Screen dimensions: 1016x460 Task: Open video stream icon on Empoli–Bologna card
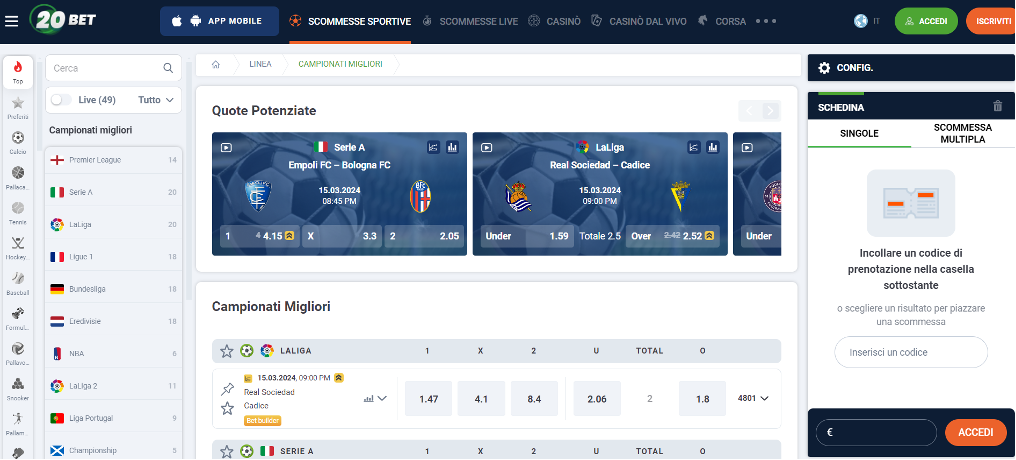226,148
